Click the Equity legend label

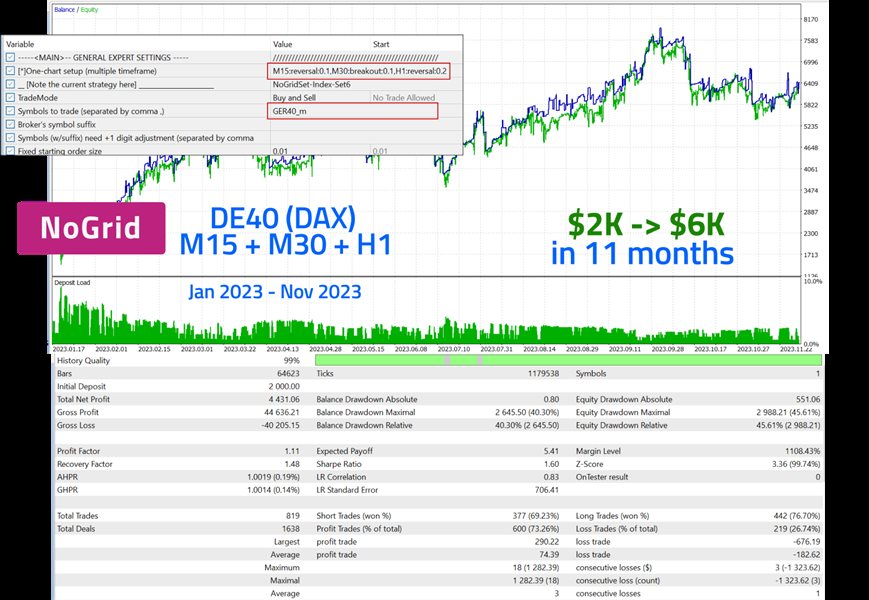(x=89, y=10)
